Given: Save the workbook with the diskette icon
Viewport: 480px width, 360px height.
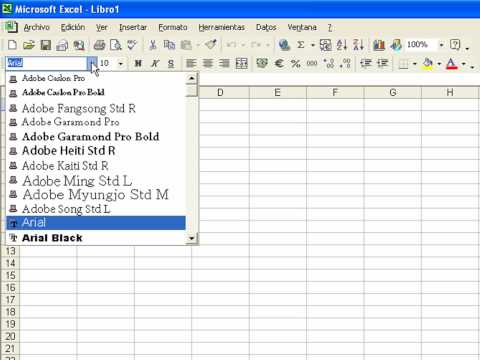Looking at the screenshot, I should (46, 45).
